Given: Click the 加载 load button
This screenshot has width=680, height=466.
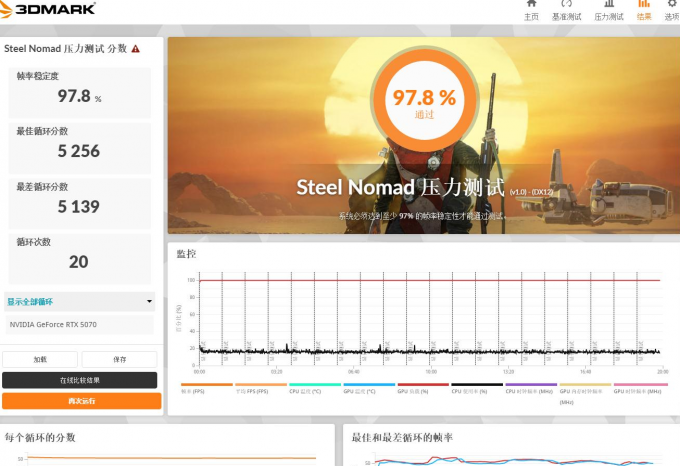Looking at the screenshot, I should 40,359.
